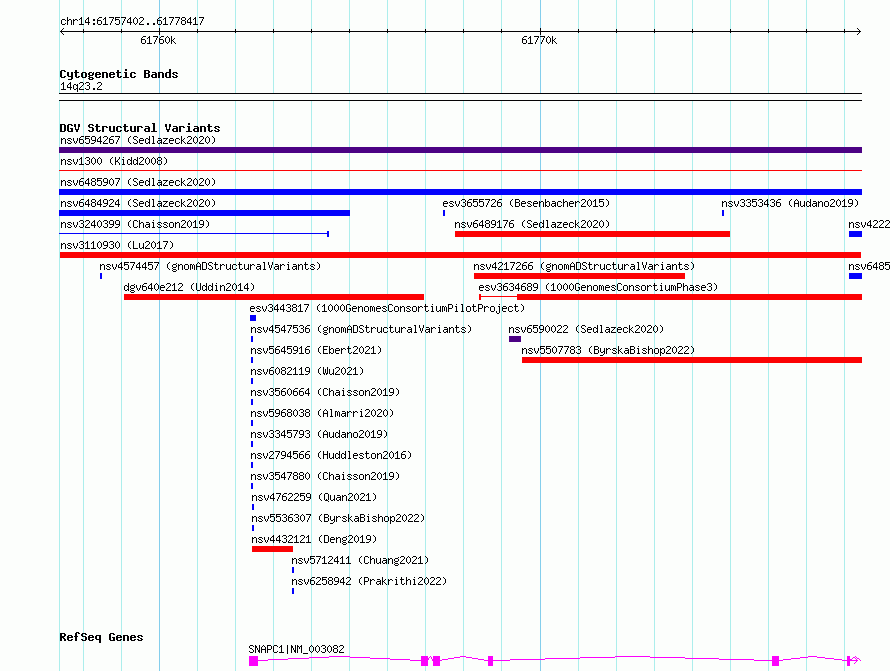Click the nsv6484924 (Sedlazeck2020) label
The width and height of the screenshot is (890, 671).
click(138, 203)
